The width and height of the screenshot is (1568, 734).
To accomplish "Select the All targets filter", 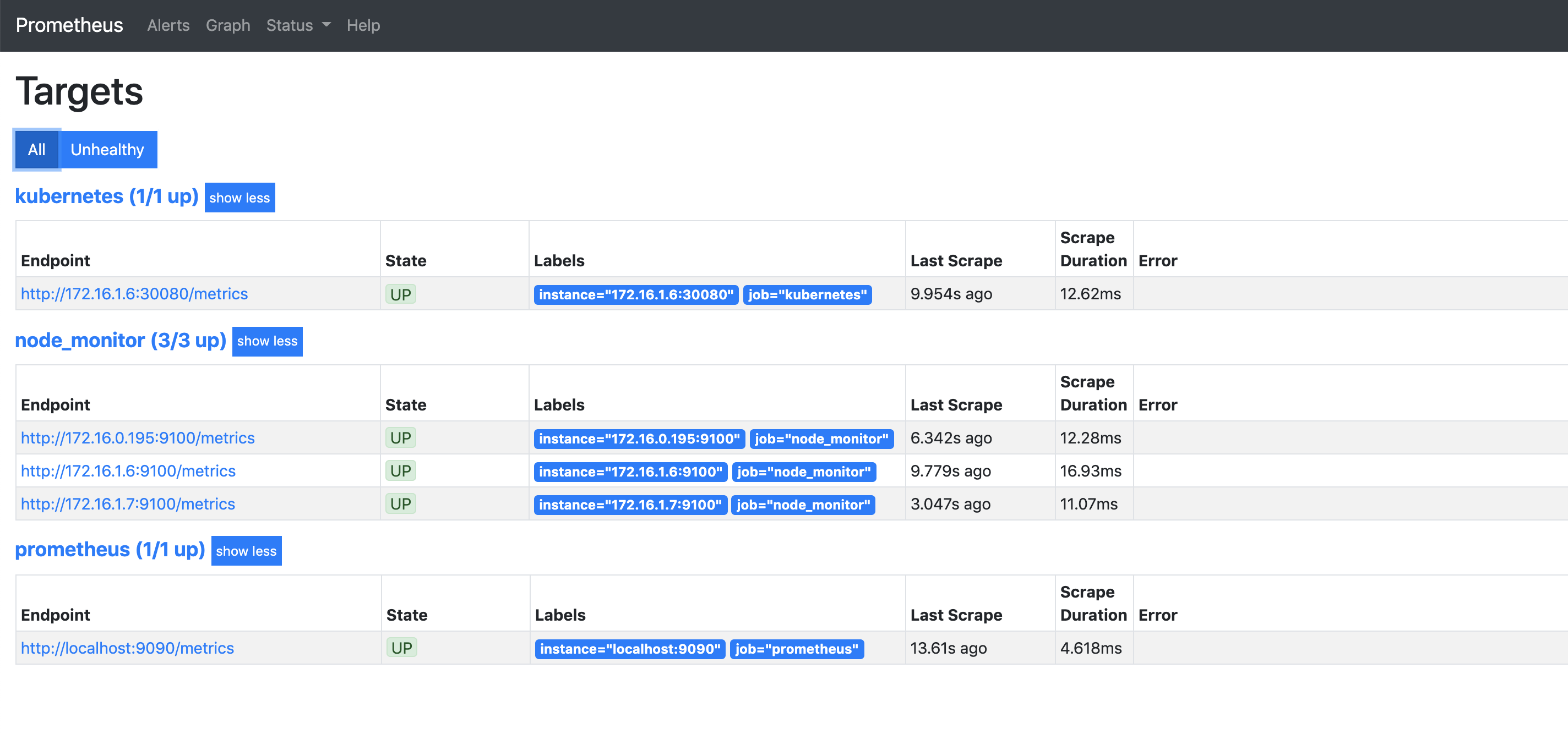I will 36,150.
